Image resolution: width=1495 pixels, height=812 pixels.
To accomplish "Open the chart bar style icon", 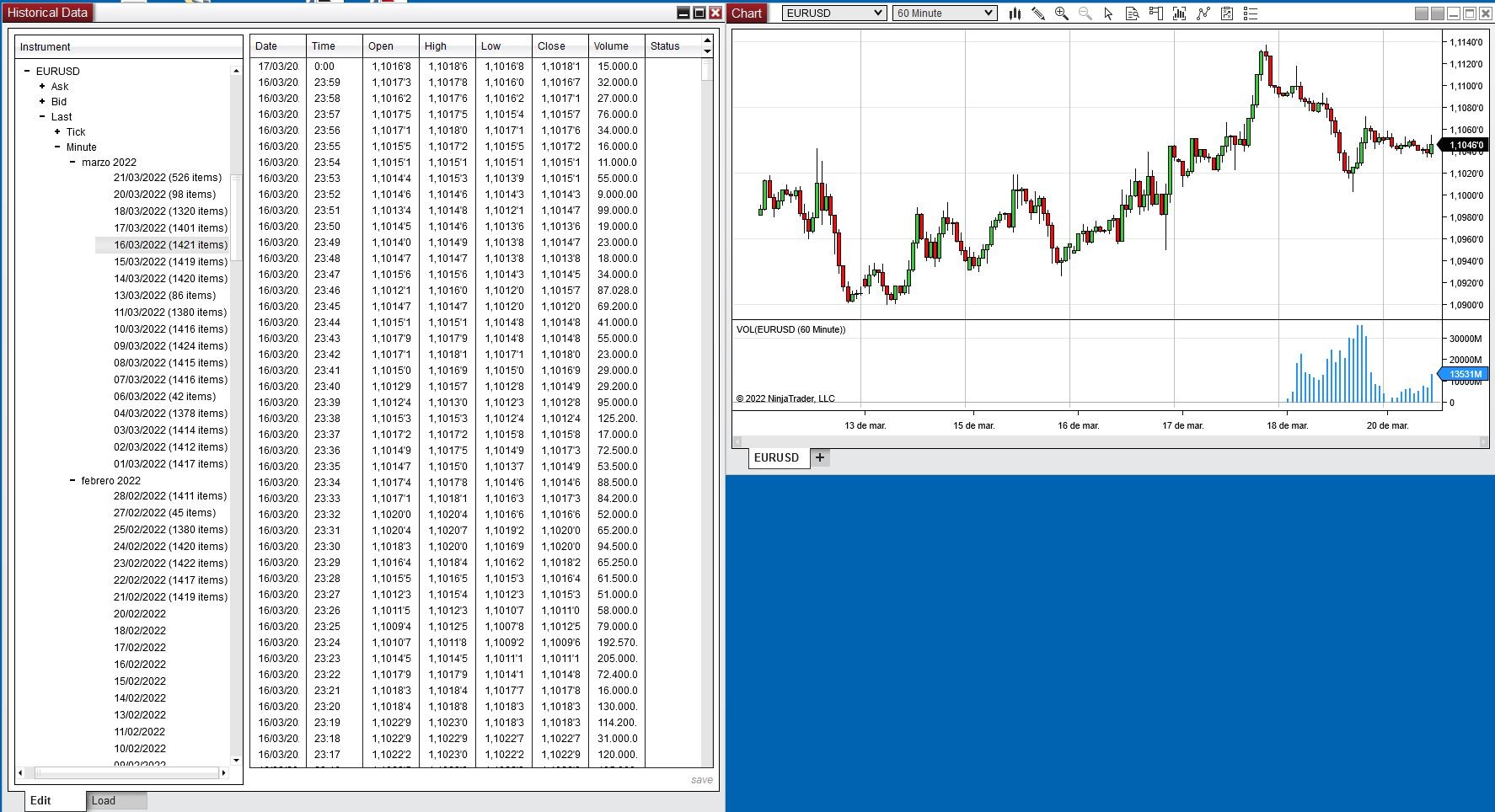I will pyautogui.click(x=1015, y=13).
